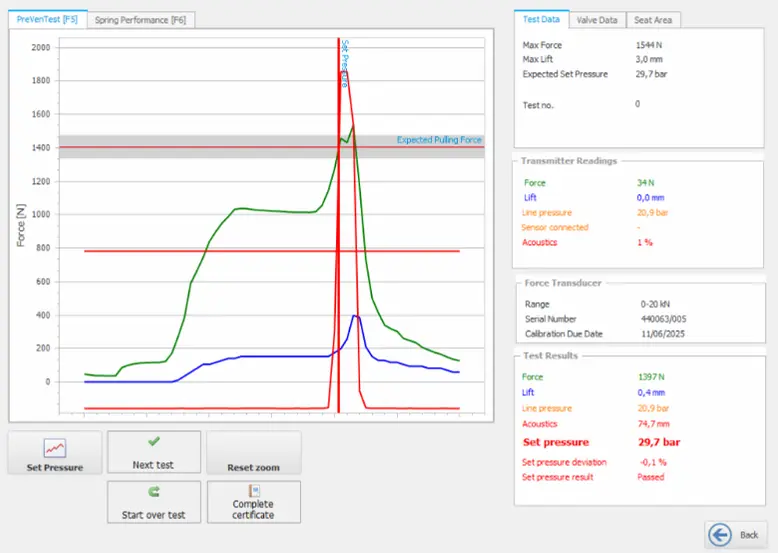778x553 pixels.
Task: Click the green arrow icon on Start over test
Action: pyautogui.click(x=154, y=492)
